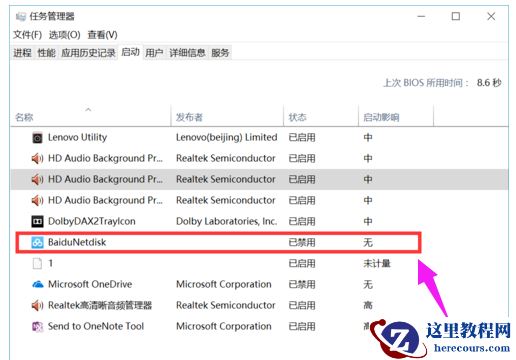Click Lenovo(beijing) Limited publisher cell
The height and width of the screenshot is (360, 516).
click(x=227, y=137)
